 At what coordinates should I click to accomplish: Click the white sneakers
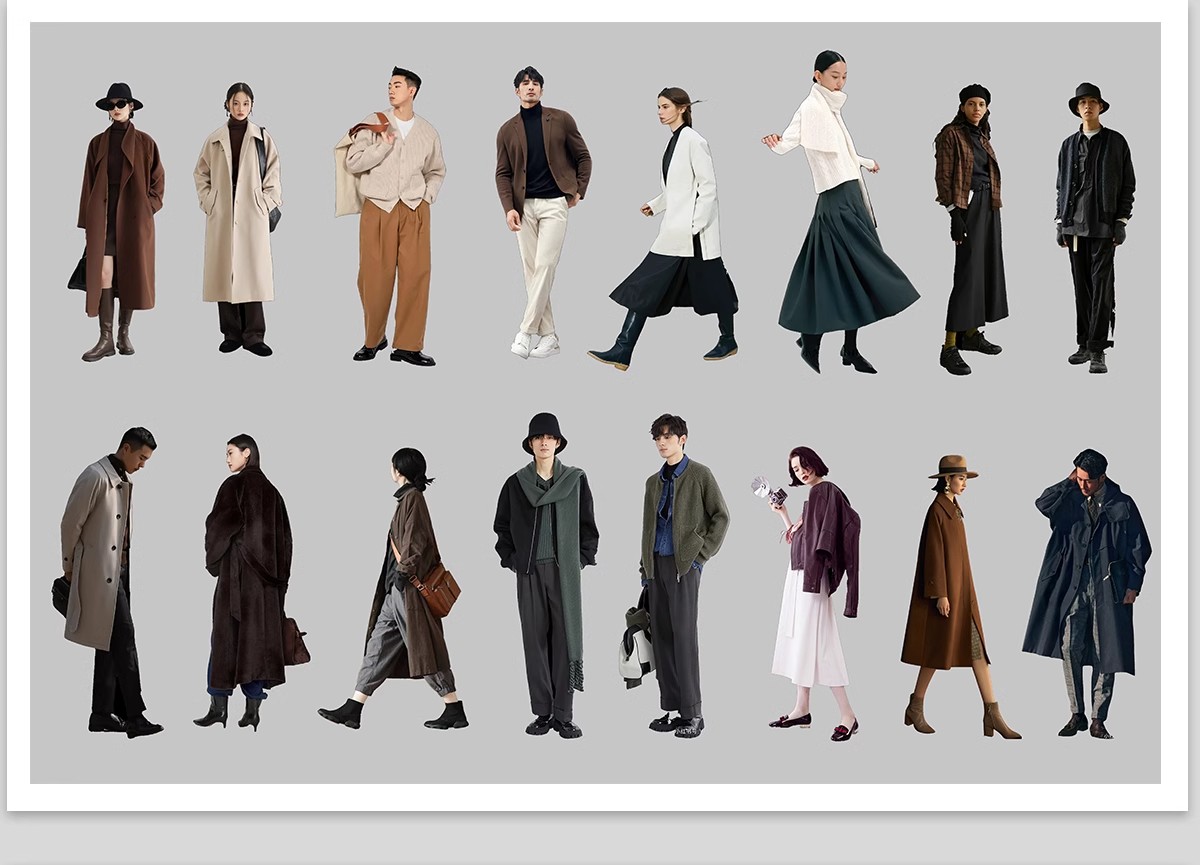[535, 346]
